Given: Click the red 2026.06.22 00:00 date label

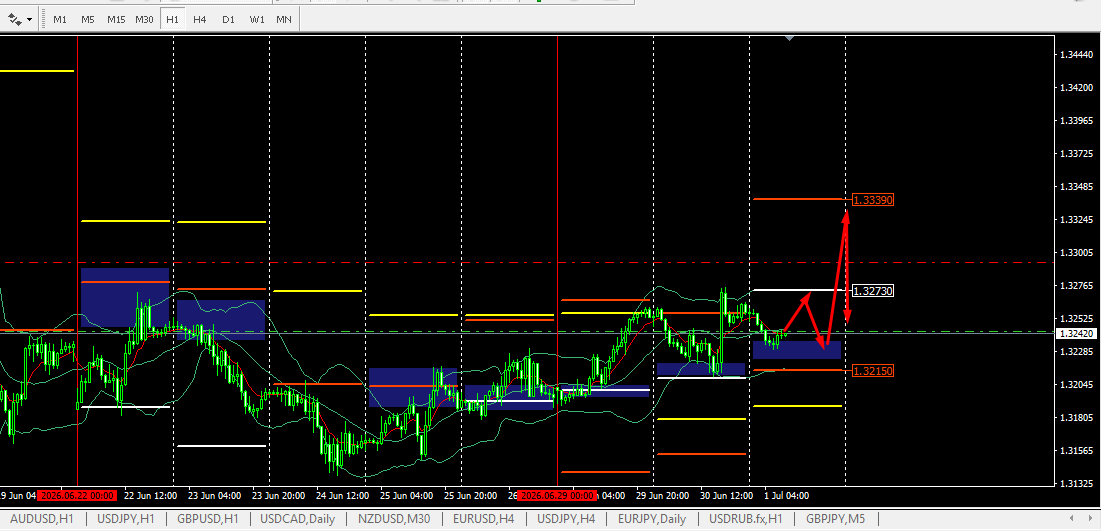Looking at the screenshot, I should 77,496.
